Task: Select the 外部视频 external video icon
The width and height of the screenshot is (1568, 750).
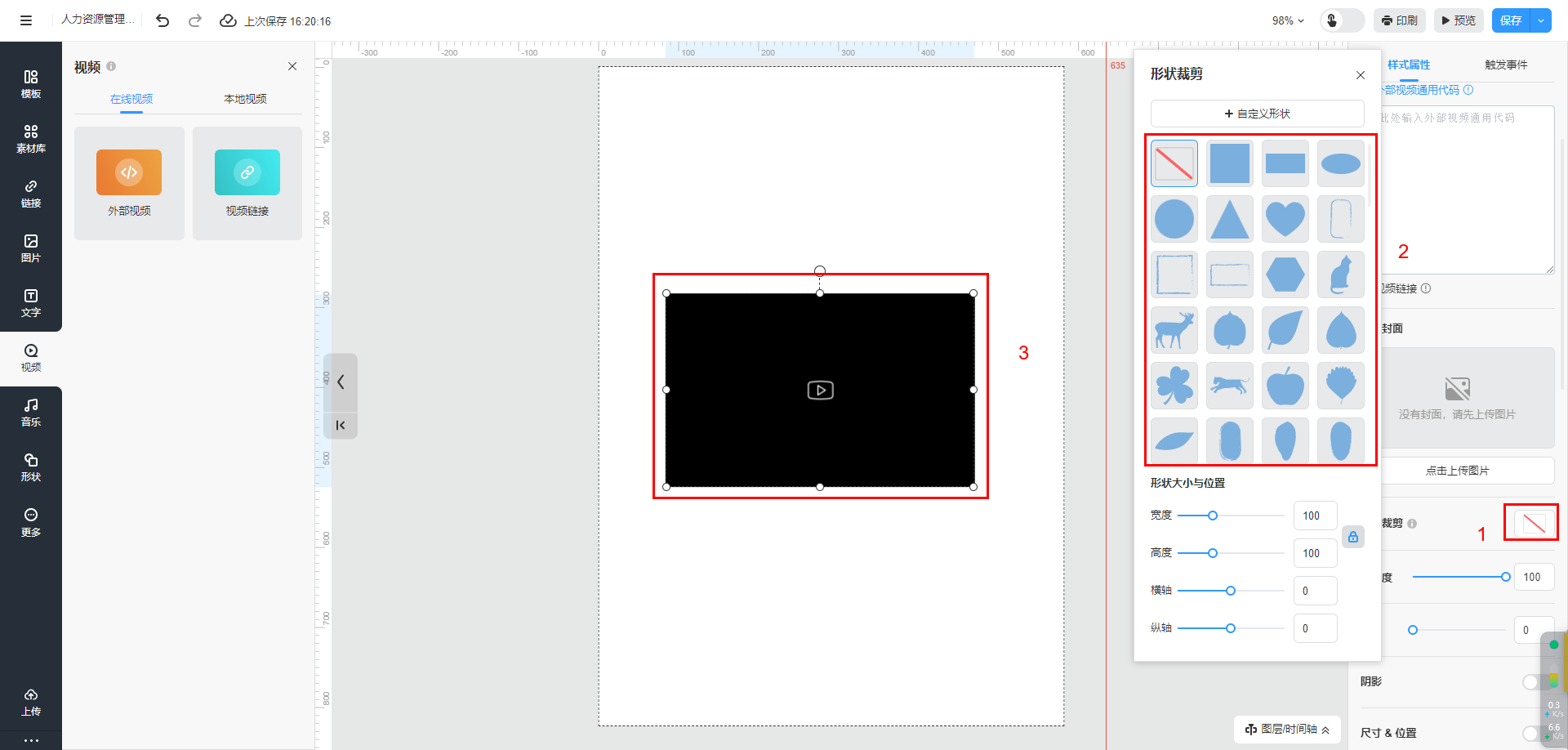Action: (x=129, y=172)
